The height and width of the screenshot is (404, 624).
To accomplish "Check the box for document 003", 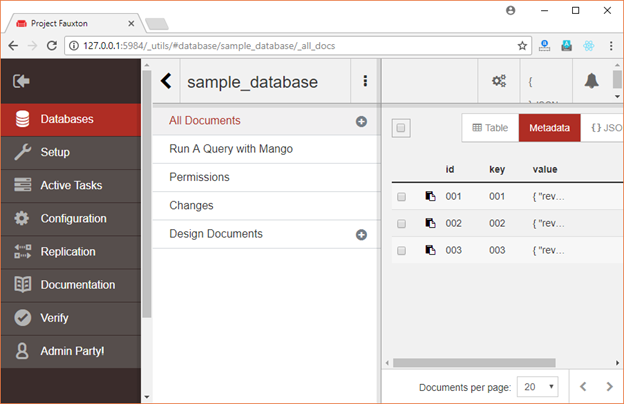I will click(401, 250).
